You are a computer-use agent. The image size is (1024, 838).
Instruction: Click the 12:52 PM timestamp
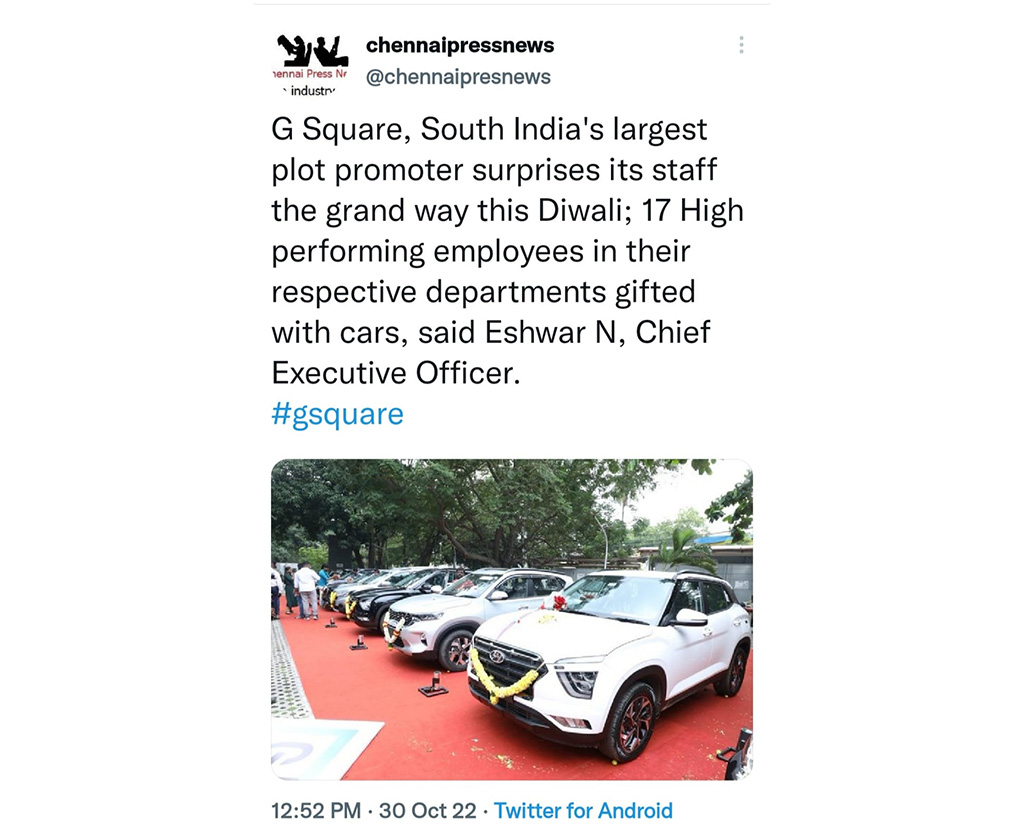316,811
